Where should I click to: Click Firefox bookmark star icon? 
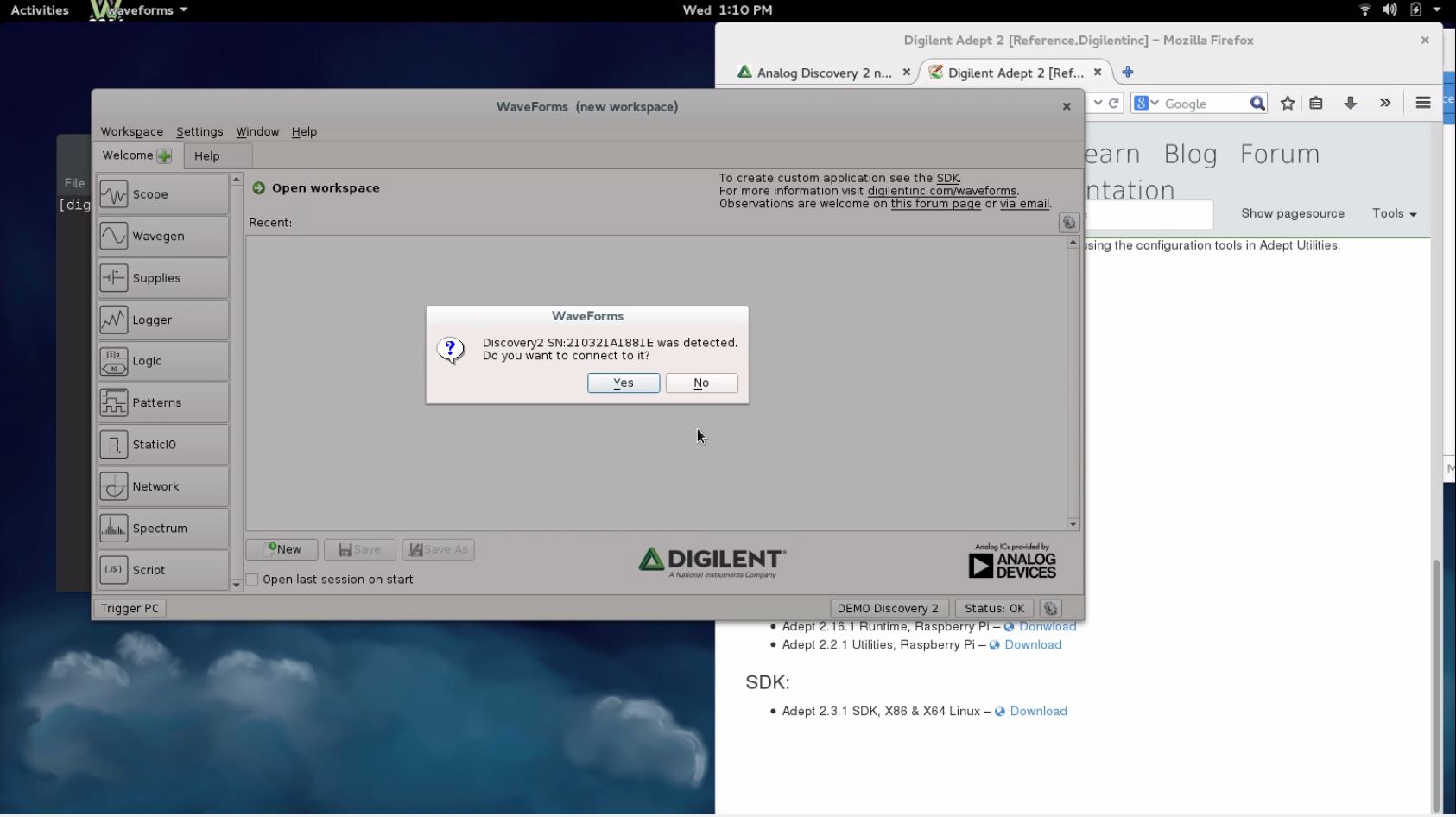click(x=1288, y=104)
